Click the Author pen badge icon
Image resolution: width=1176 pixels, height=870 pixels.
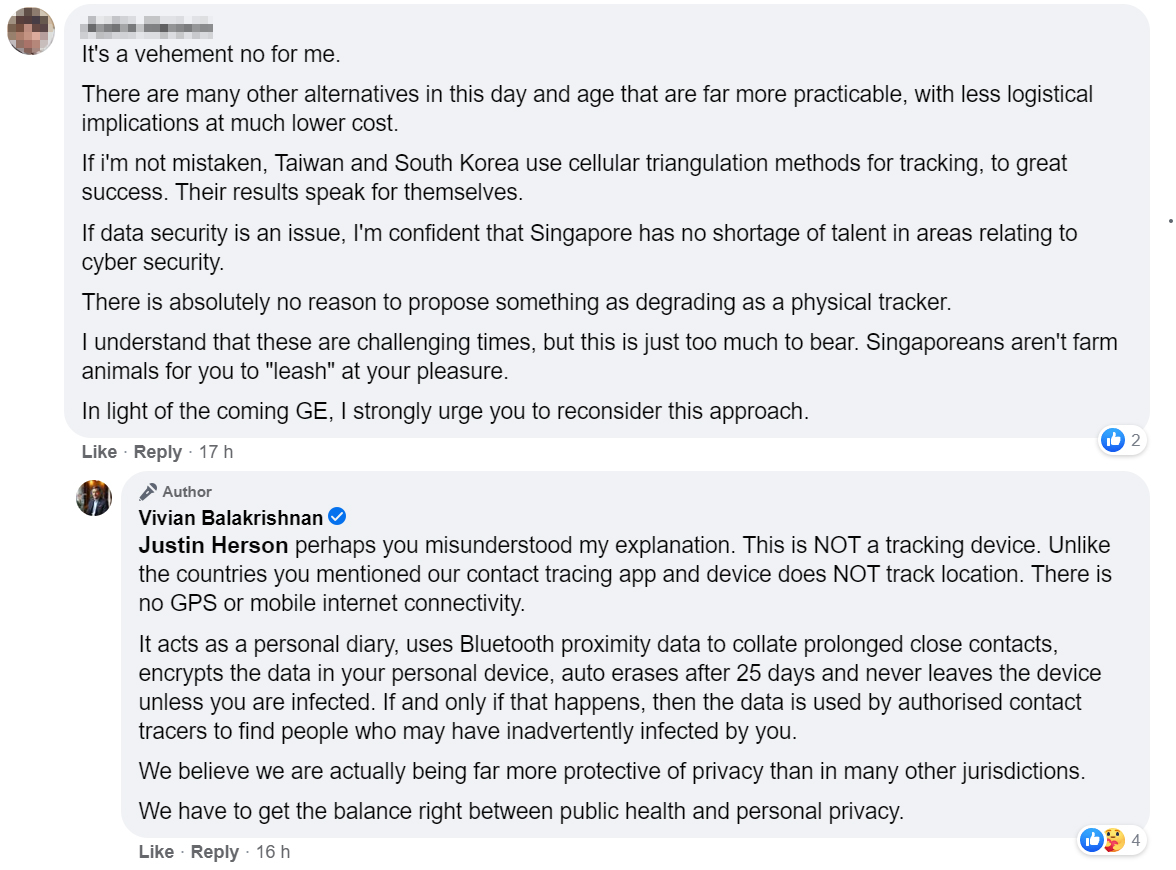click(x=148, y=491)
